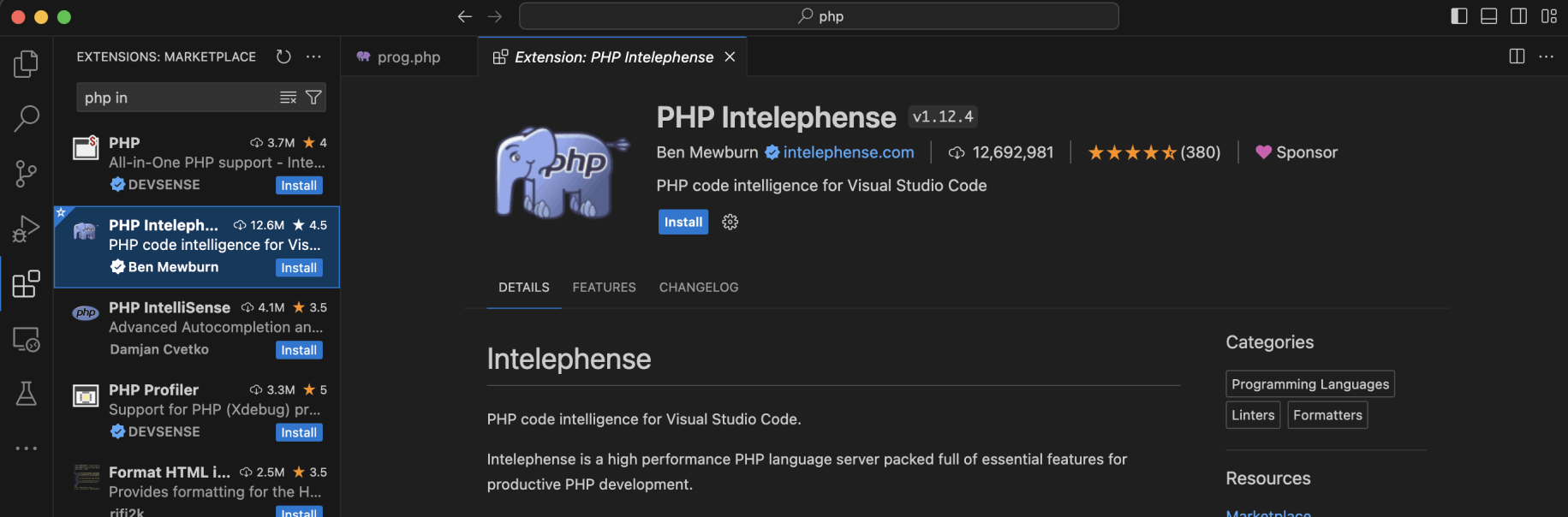The width and height of the screenshot is (1568, 517).
Task: Refresh the extensions marketplace list
Action: coord(283,56)
